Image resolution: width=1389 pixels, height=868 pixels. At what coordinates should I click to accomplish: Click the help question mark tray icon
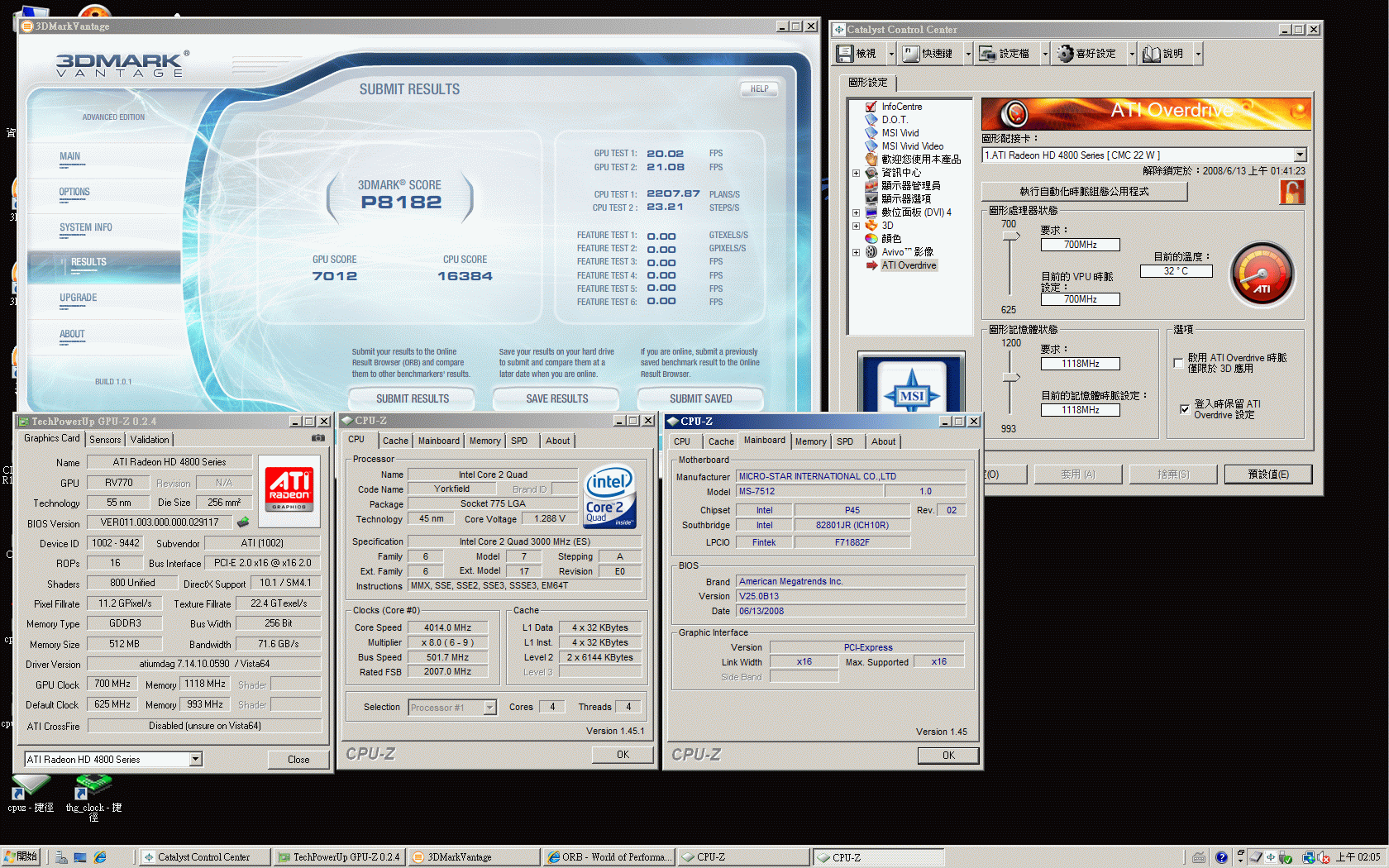1221,858
